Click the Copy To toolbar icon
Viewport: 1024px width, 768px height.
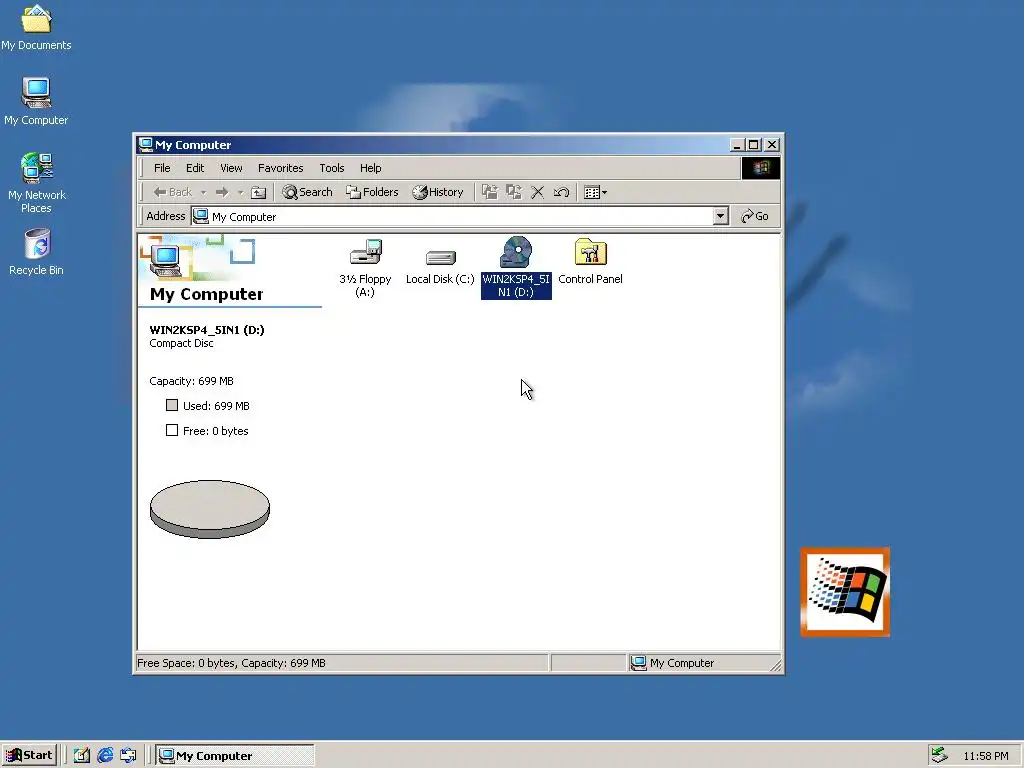[514, 192]
